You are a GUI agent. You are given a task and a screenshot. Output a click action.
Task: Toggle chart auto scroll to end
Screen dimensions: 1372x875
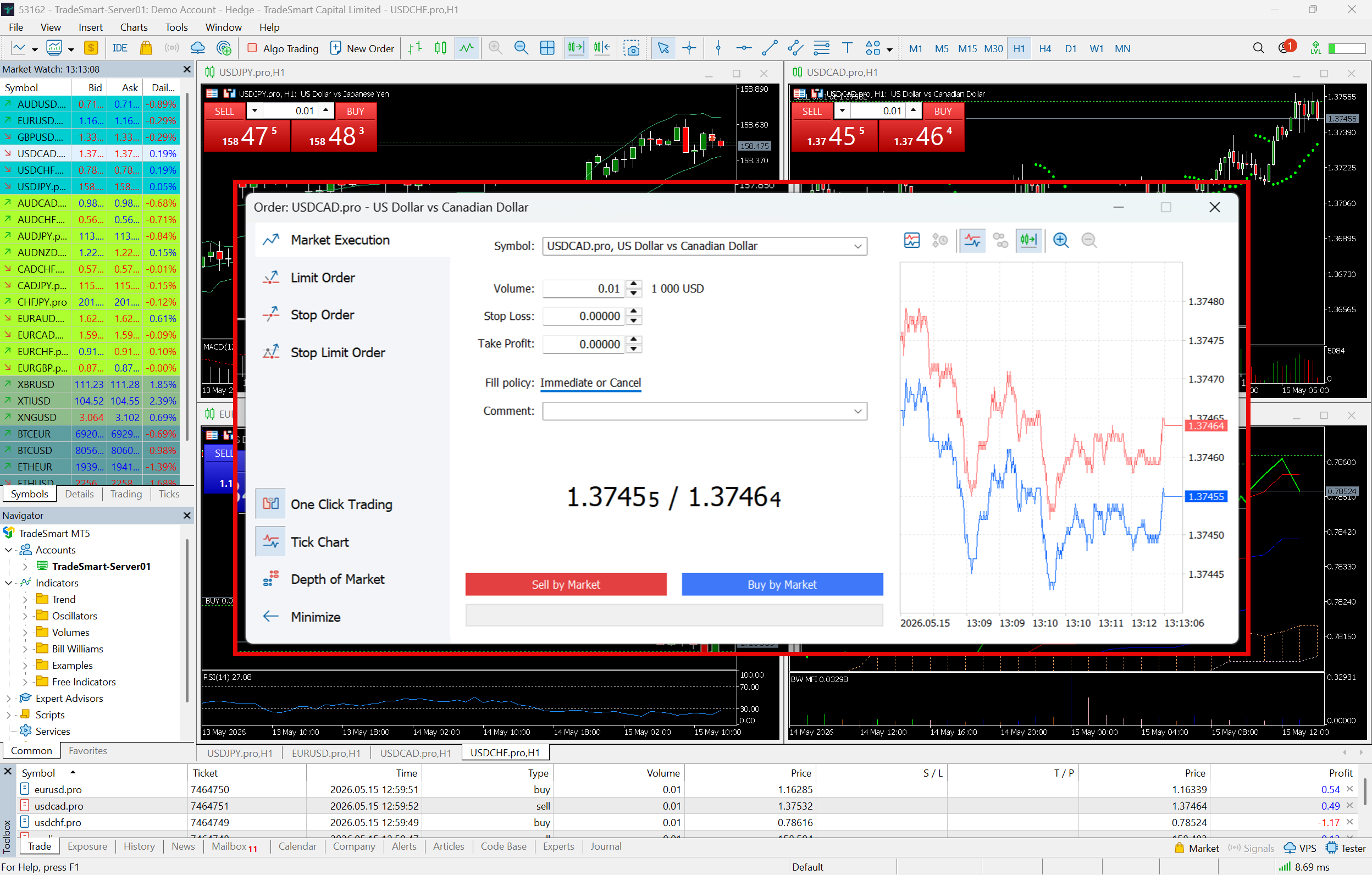[576, 48]
